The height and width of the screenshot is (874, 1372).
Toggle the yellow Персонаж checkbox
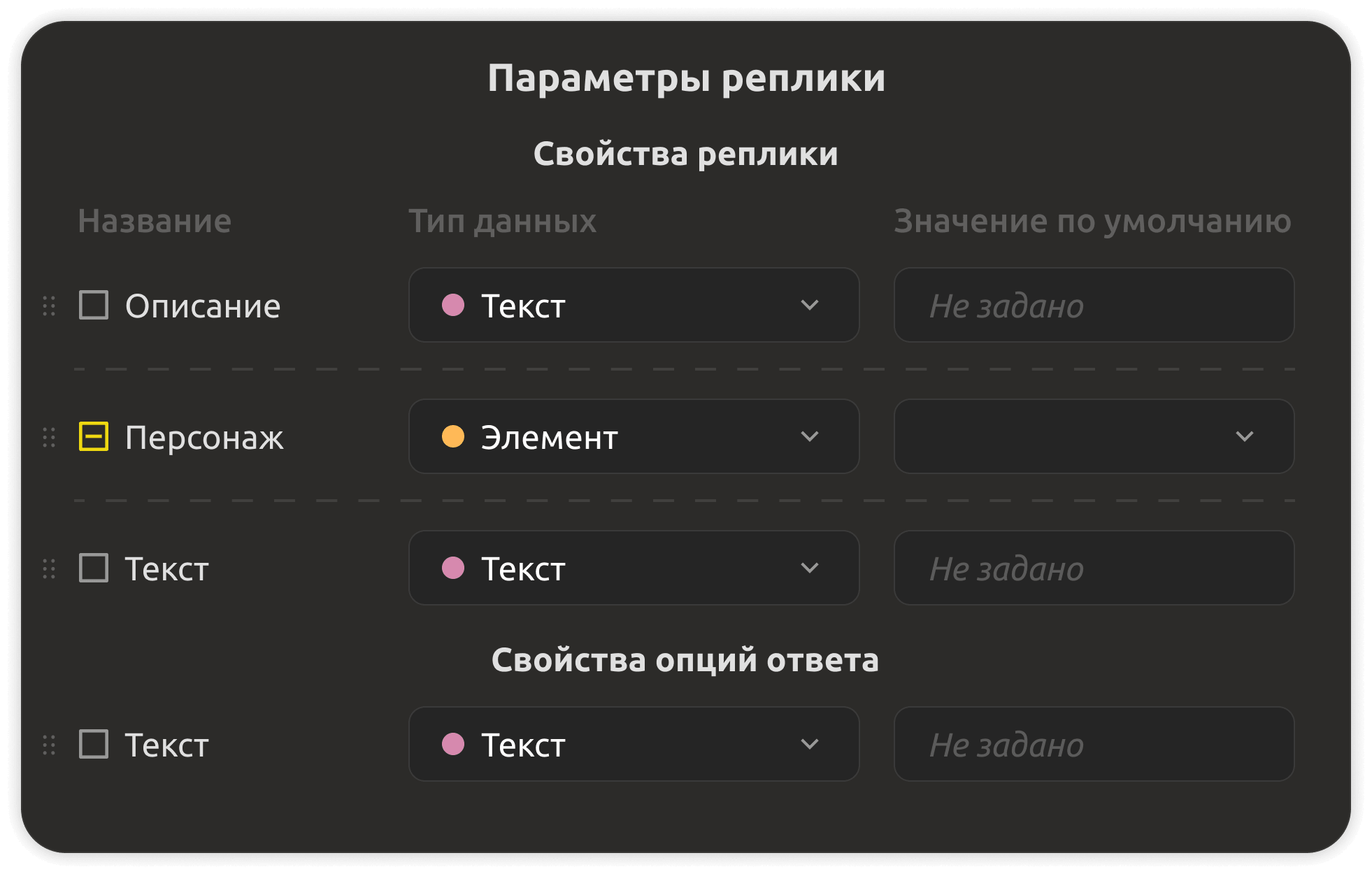pyautogui.click(x=94, y=437)
